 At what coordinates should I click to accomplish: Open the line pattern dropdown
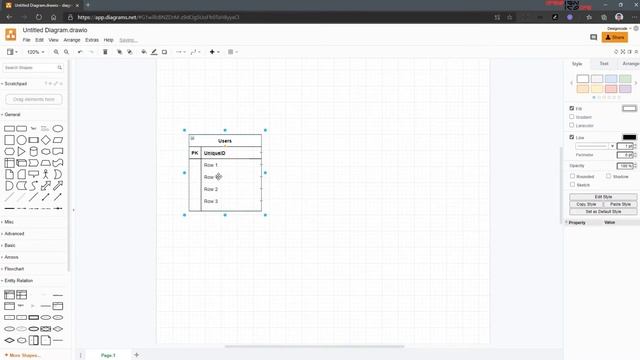pos(595,146)
